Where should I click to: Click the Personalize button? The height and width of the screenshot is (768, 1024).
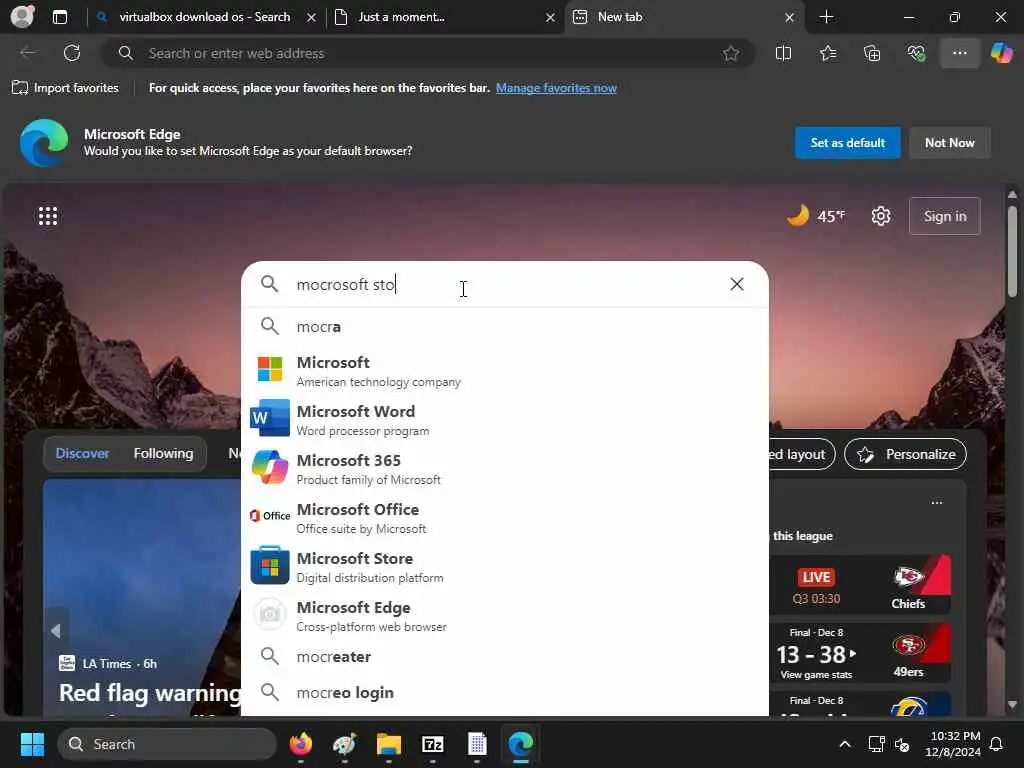tap(905, 454)
